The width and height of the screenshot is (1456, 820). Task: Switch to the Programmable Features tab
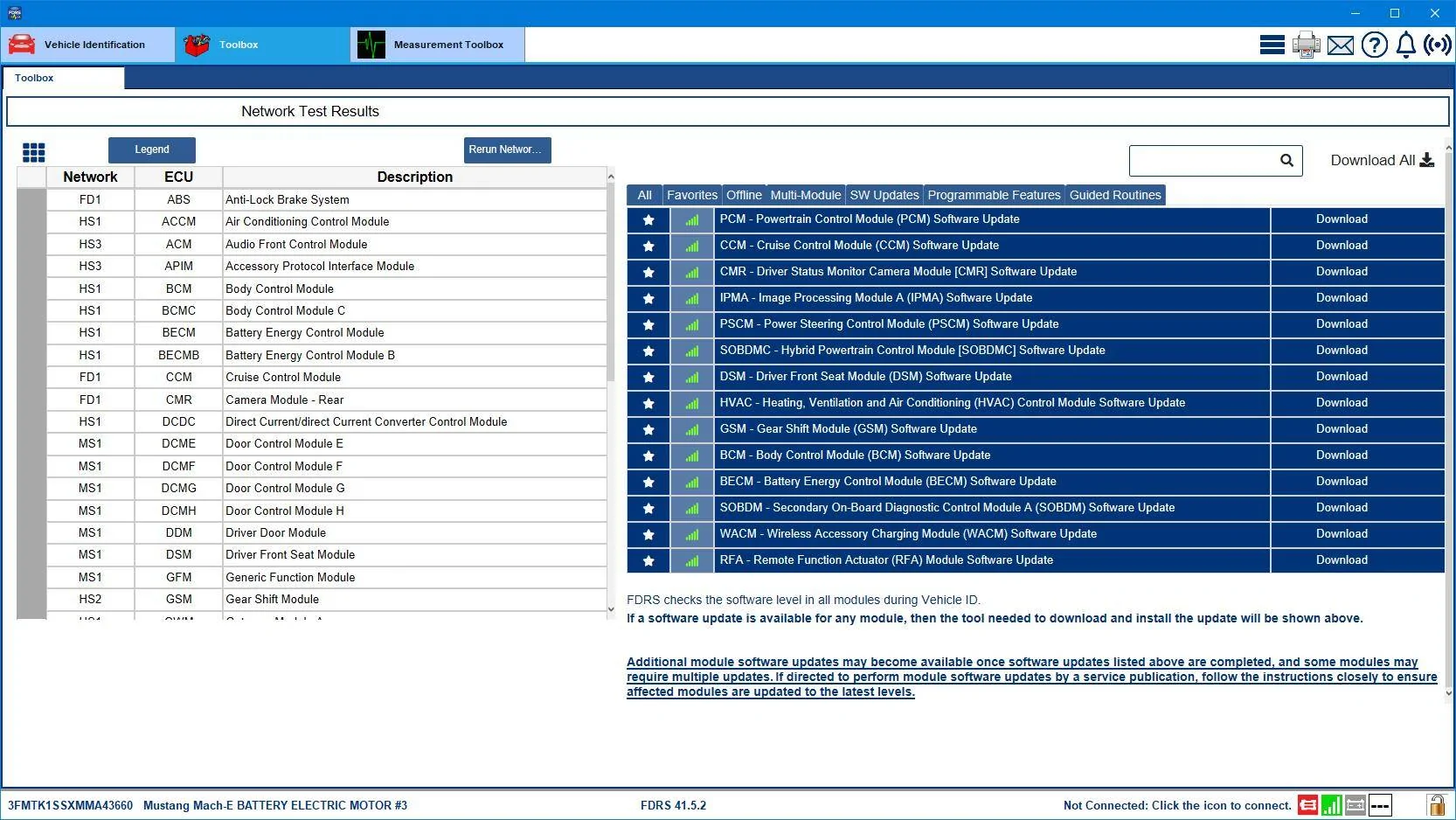pos(994,195)
